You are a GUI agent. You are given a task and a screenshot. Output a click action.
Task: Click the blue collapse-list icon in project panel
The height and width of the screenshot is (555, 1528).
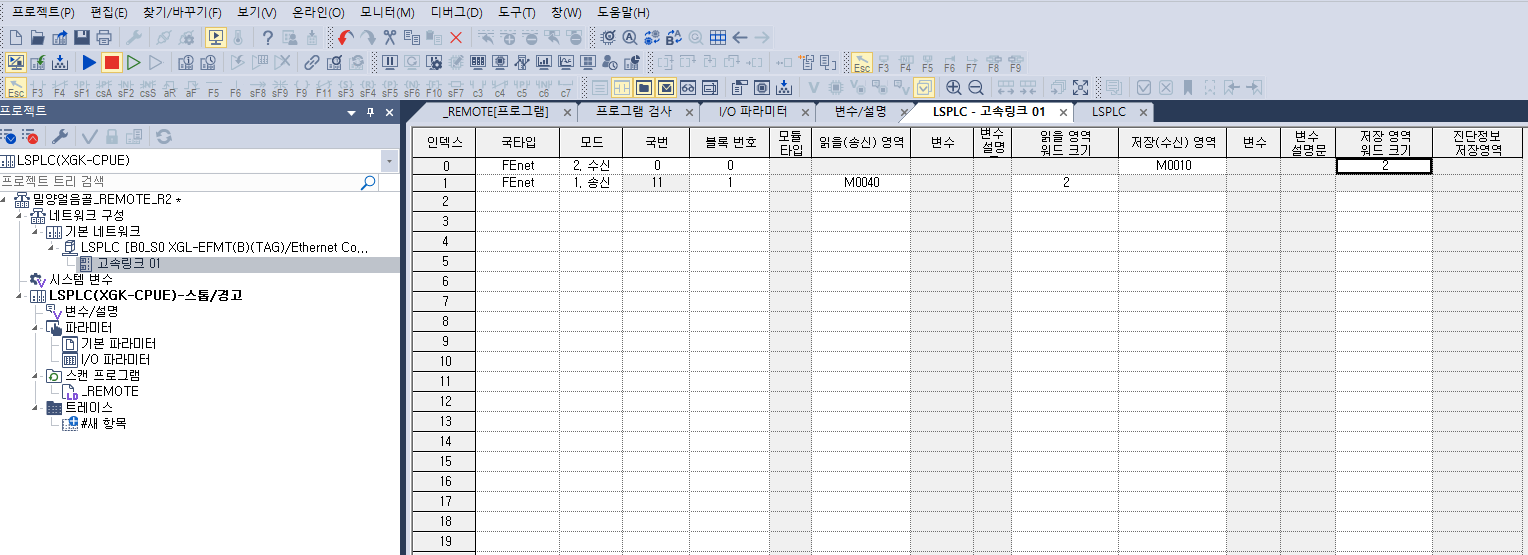pos(9,137)
